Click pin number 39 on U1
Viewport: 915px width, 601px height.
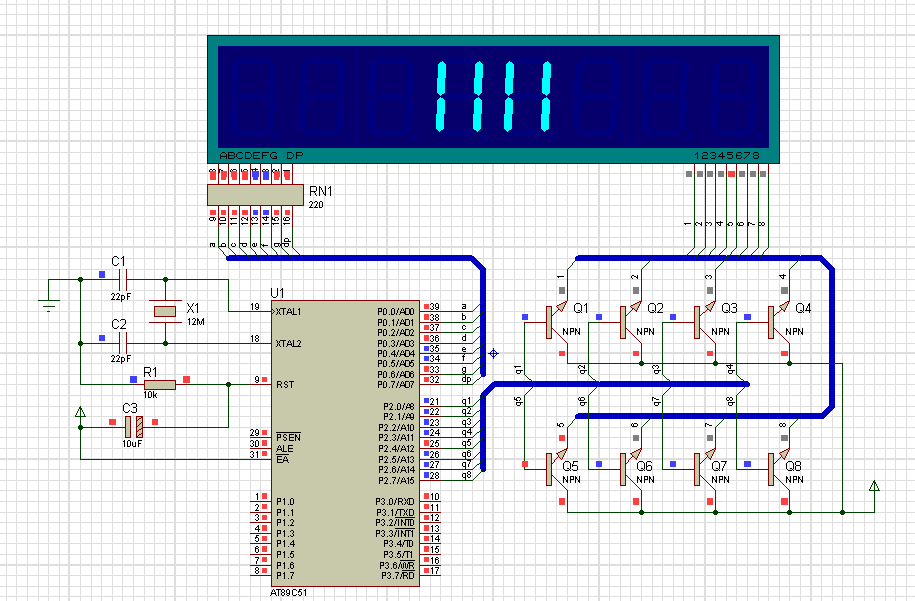tap(435, 306)
